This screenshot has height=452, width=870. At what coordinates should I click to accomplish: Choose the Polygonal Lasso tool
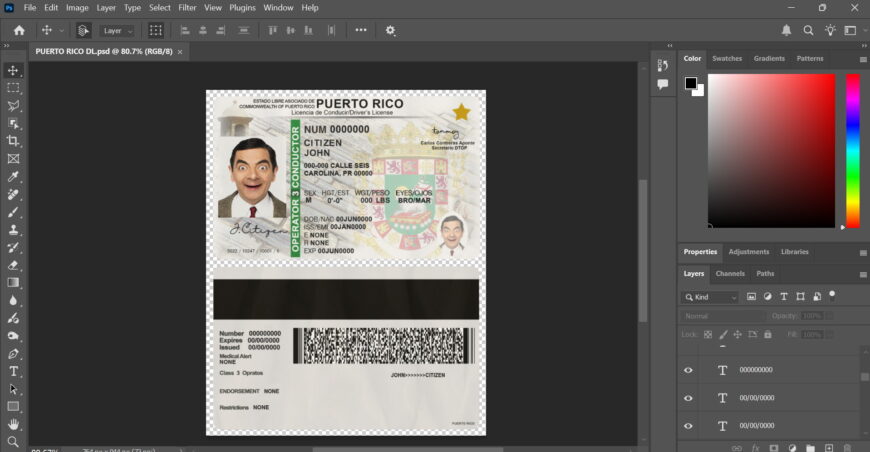pyautogui.click(x=13, y=106)
